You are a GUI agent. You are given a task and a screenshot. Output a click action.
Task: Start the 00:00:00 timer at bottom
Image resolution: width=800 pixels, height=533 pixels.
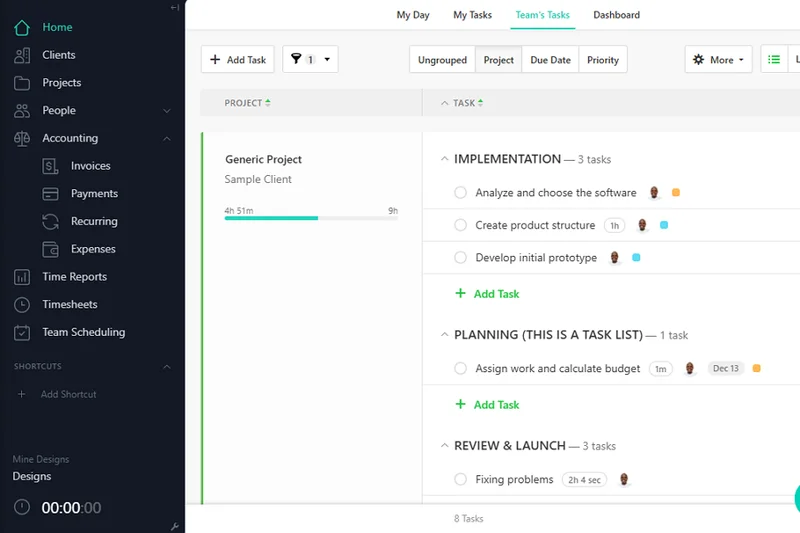[22, 508]
